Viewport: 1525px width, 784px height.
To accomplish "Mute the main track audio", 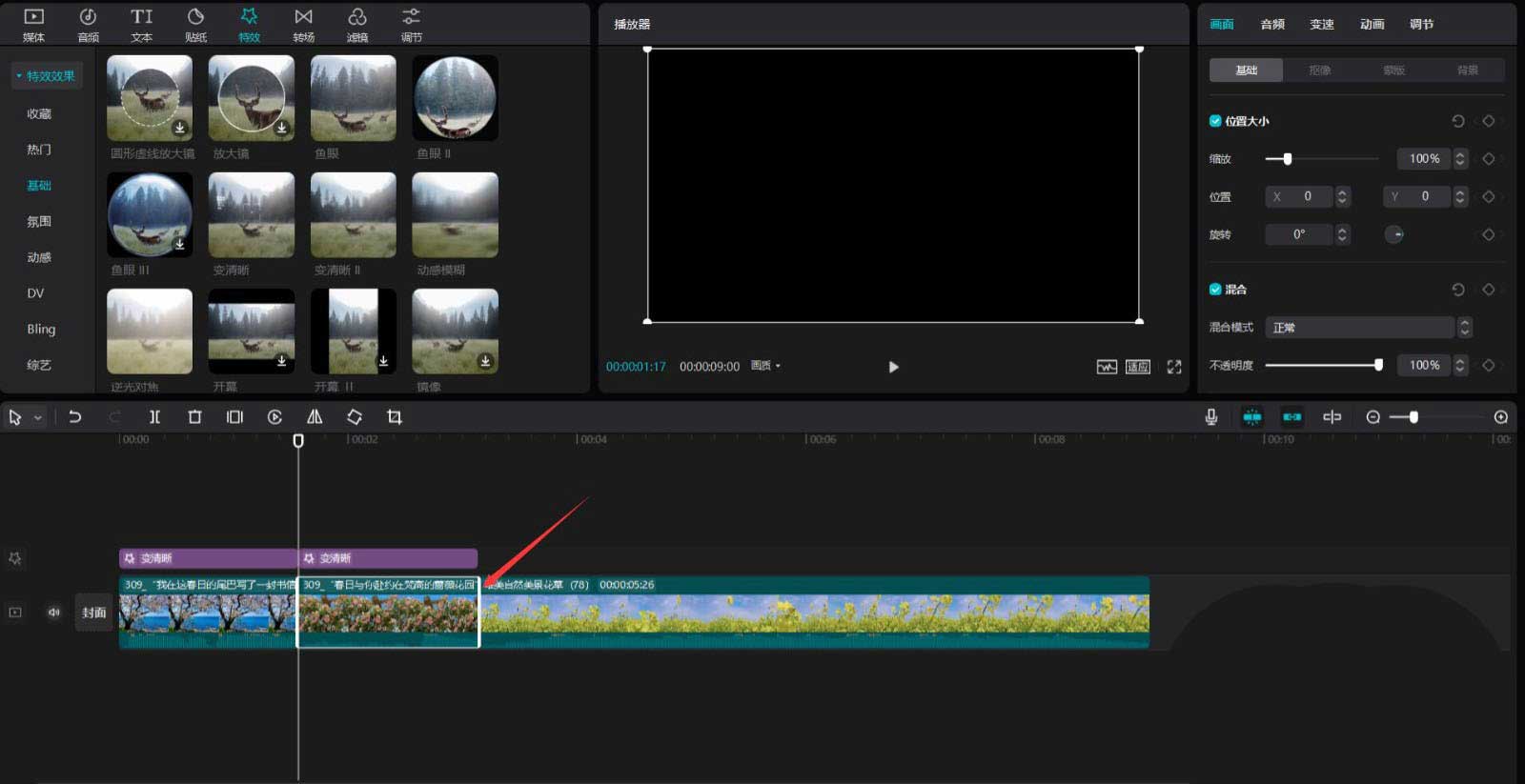I will [x=54, y=613].
